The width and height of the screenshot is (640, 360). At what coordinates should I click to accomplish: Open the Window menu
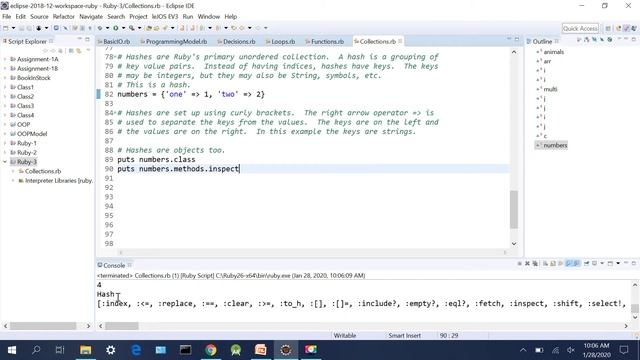pos(209,17)
